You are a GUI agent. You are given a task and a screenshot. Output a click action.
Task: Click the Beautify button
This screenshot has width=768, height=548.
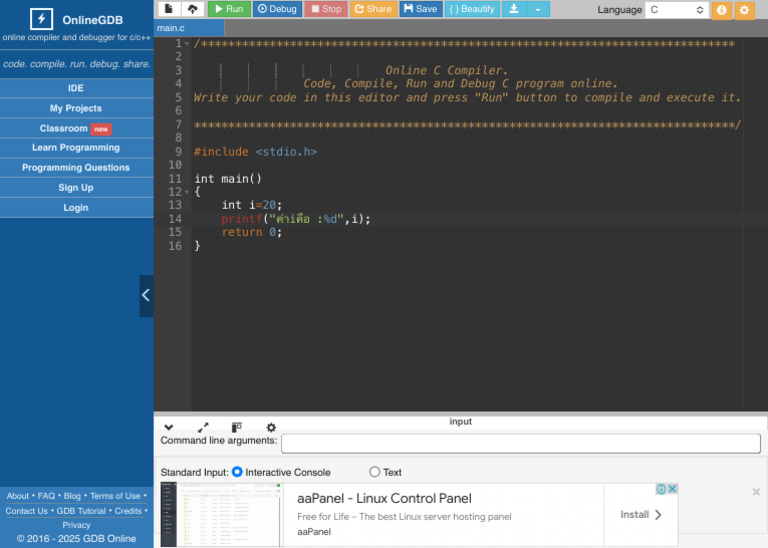point(471,9)
